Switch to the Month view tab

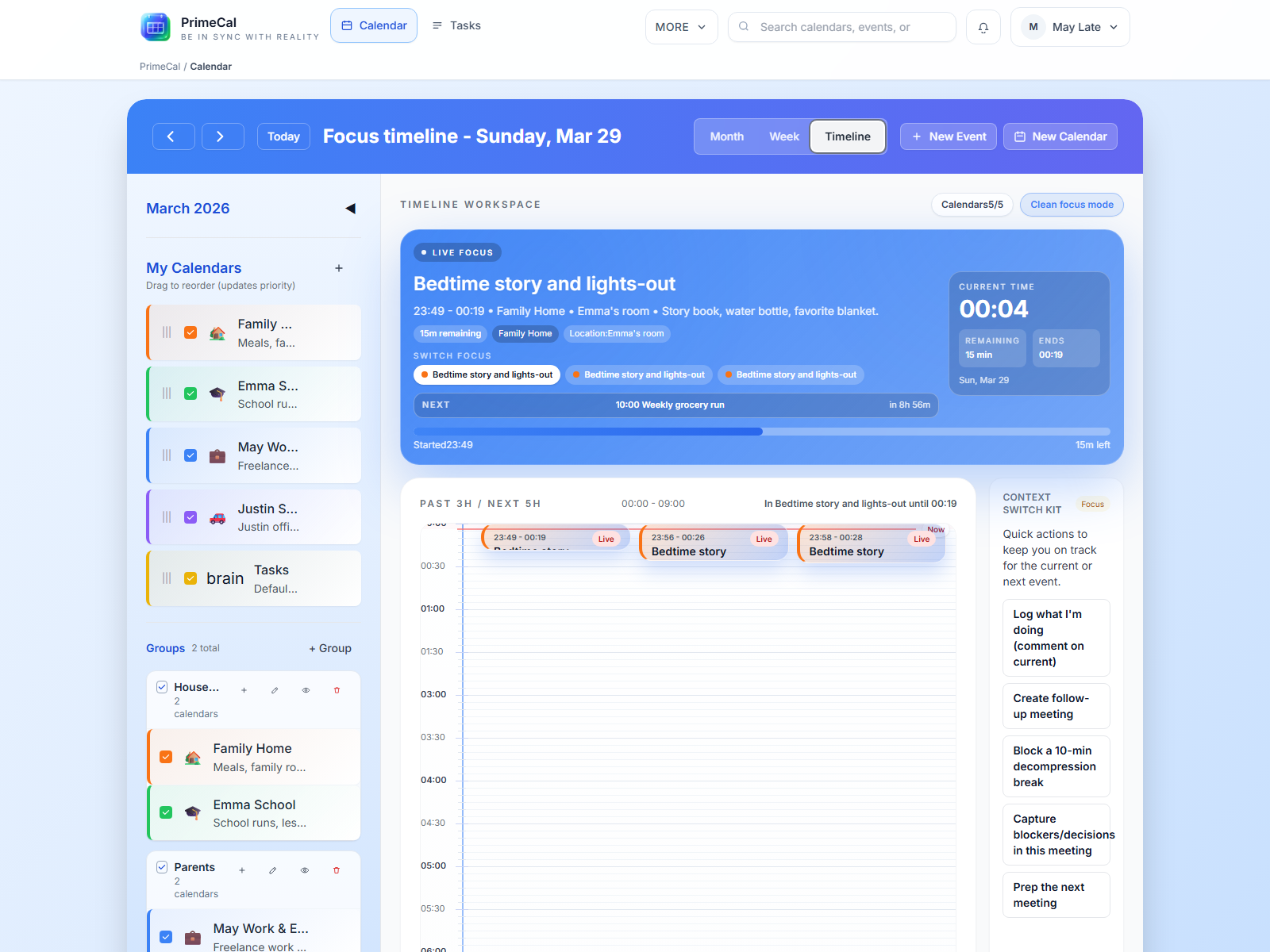click(x=725, y=136)
